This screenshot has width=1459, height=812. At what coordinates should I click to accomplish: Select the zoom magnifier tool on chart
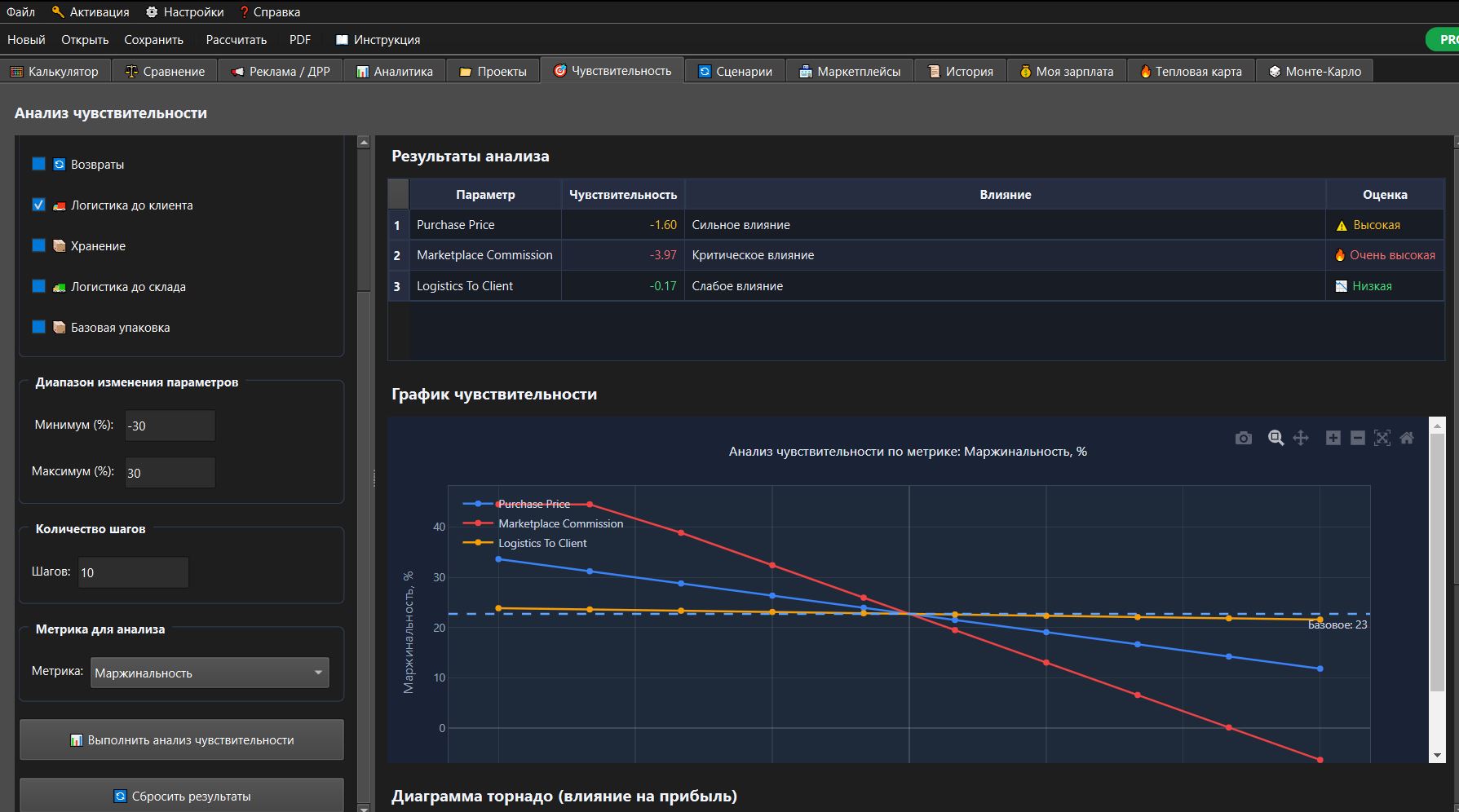pos(1276,439)
